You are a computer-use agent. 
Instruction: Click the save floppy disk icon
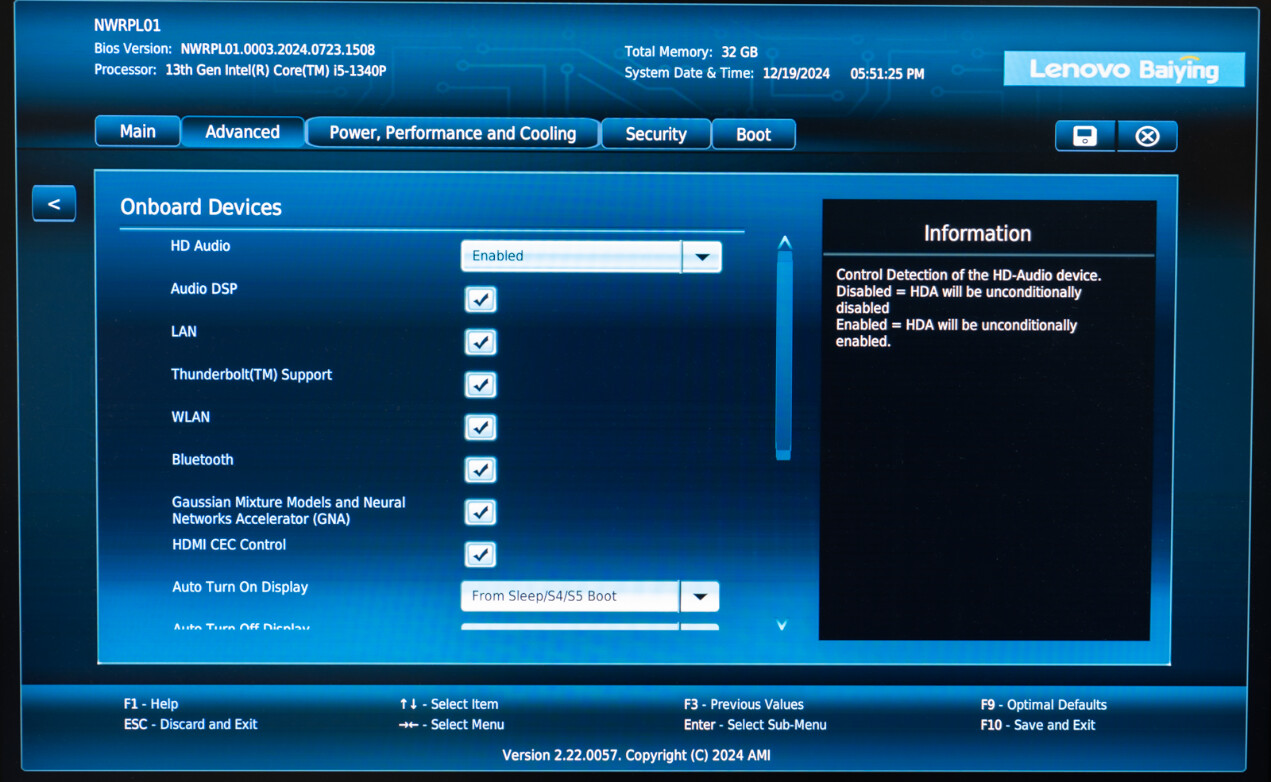pyautogui.click(x=1085, y=136)
